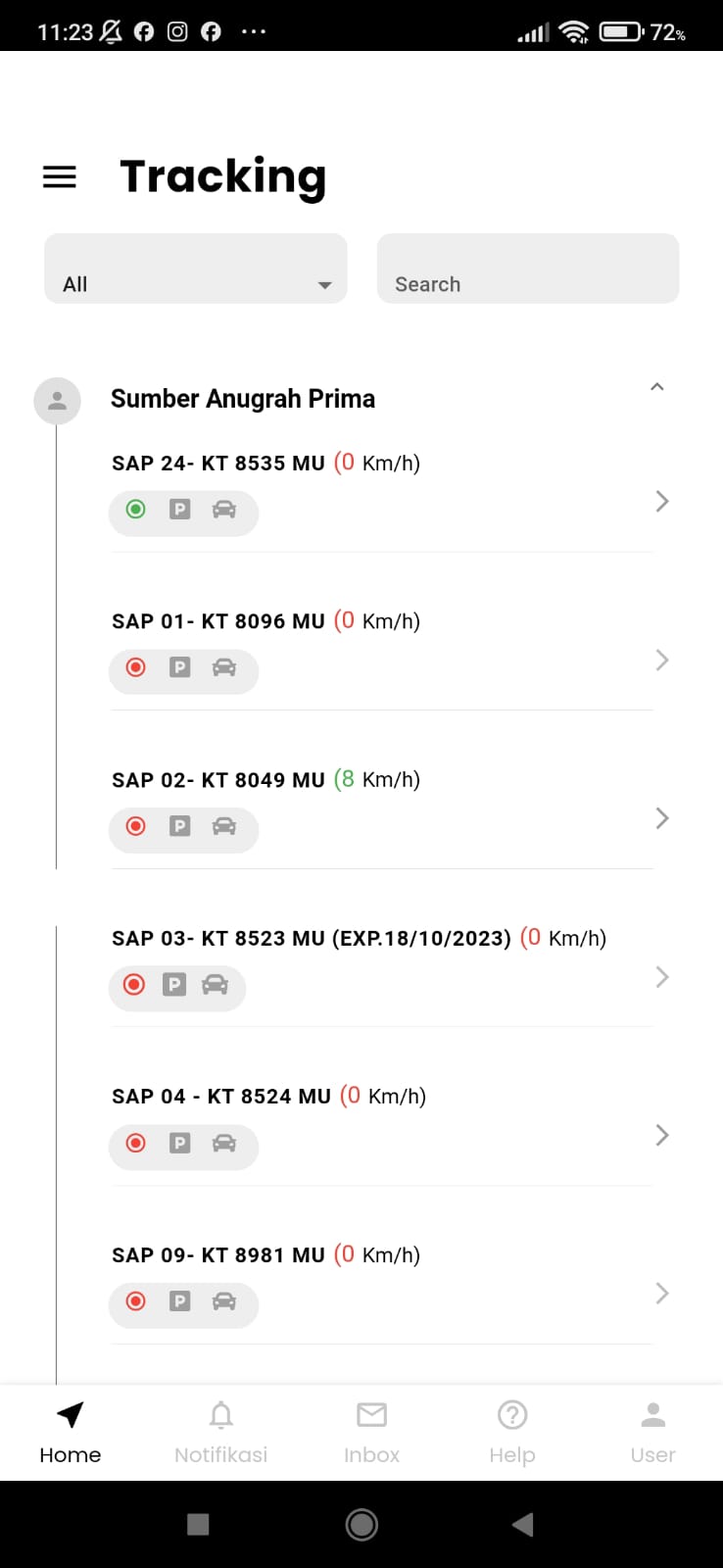Expand SAP 01 vehicle details arrow
Image resolution: width=723 pixels, height=1568 pixels.
[662, 661]
